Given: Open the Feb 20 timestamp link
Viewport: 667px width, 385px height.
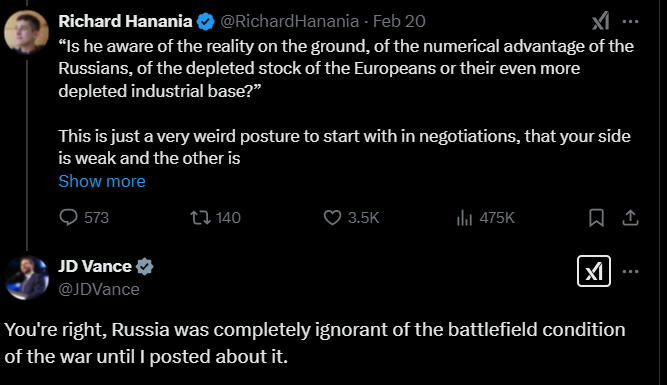Looking at the screenshot, I should click(399, 21).
